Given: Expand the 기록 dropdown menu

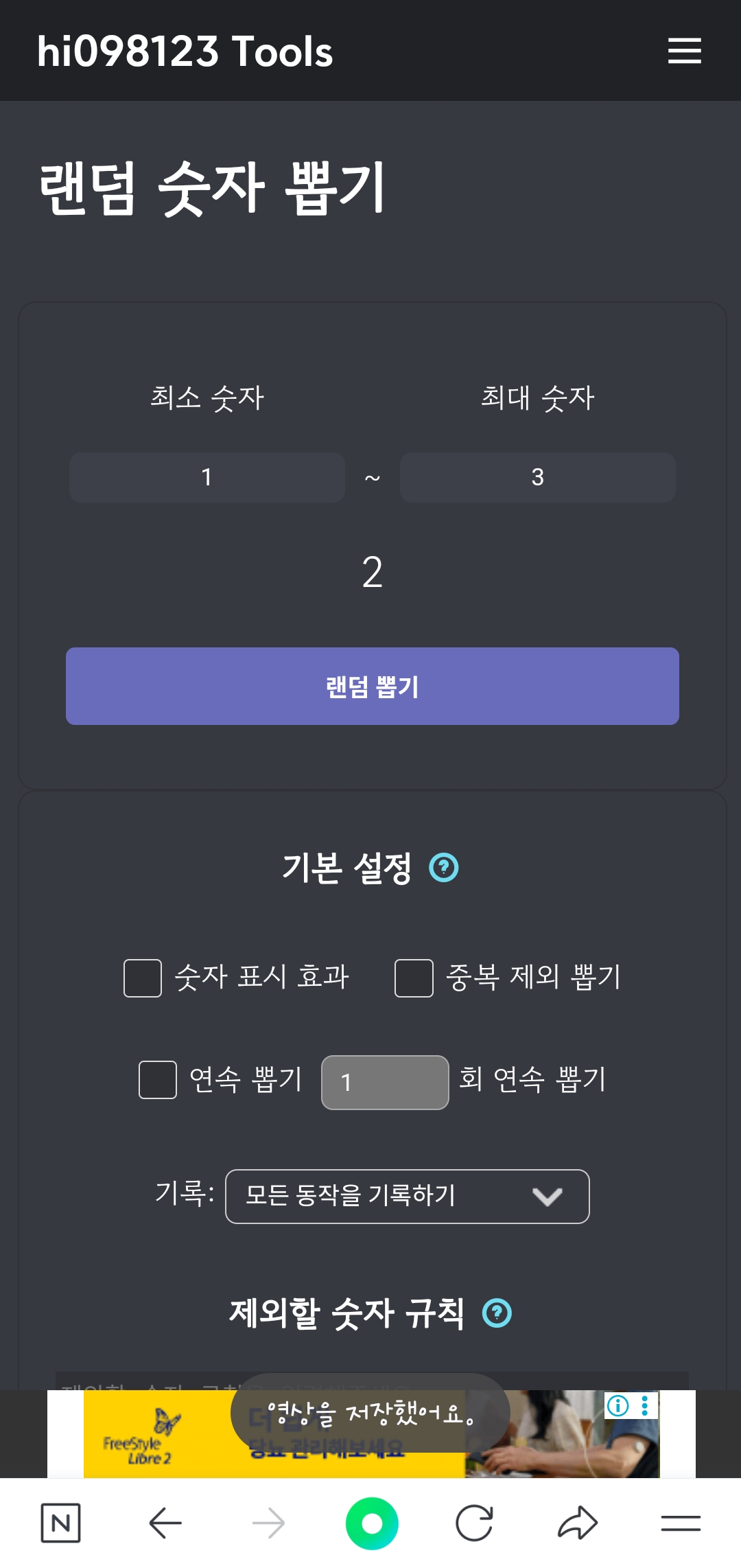Looking at the screenshot, I should [407, 1197].
